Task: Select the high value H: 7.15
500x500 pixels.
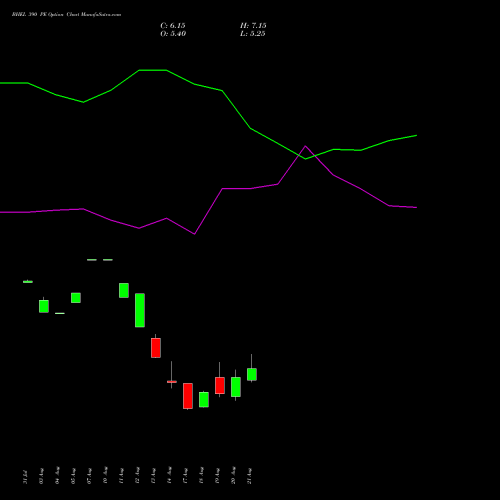Action: point(253,26)
